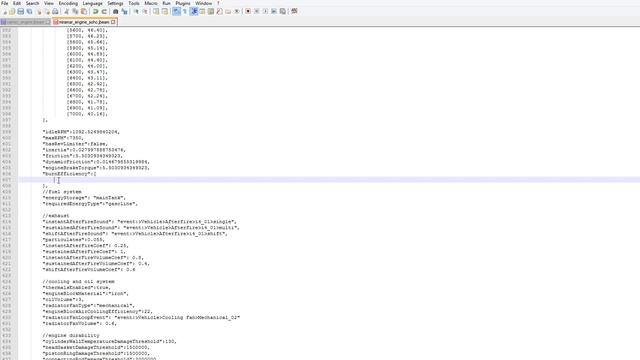Place cursor on the "maxRPM":7350 line
The height and width of the screenshot is (360, 640).
point(63,138)
